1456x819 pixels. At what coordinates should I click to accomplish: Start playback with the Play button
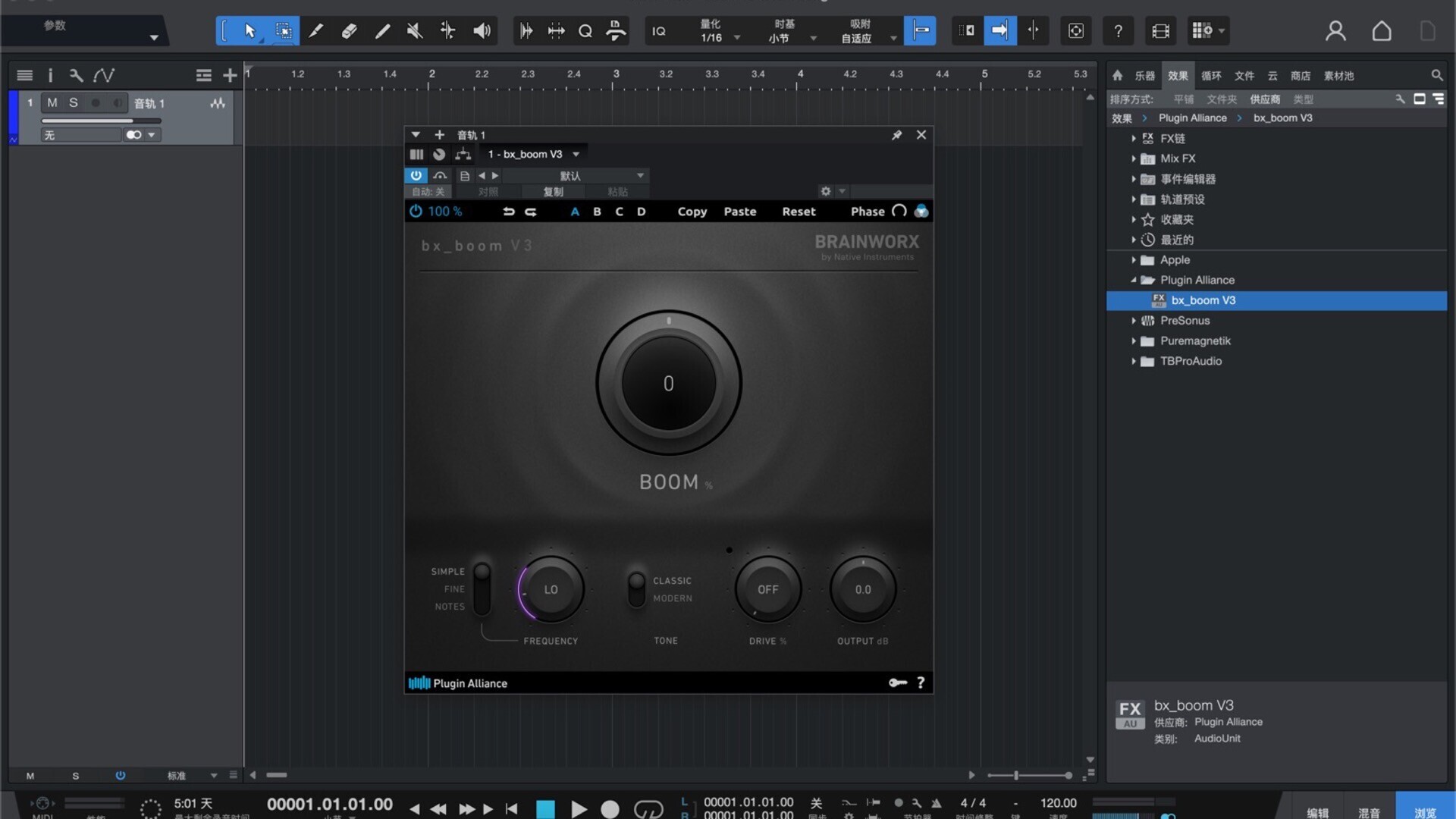pos(579,809)
